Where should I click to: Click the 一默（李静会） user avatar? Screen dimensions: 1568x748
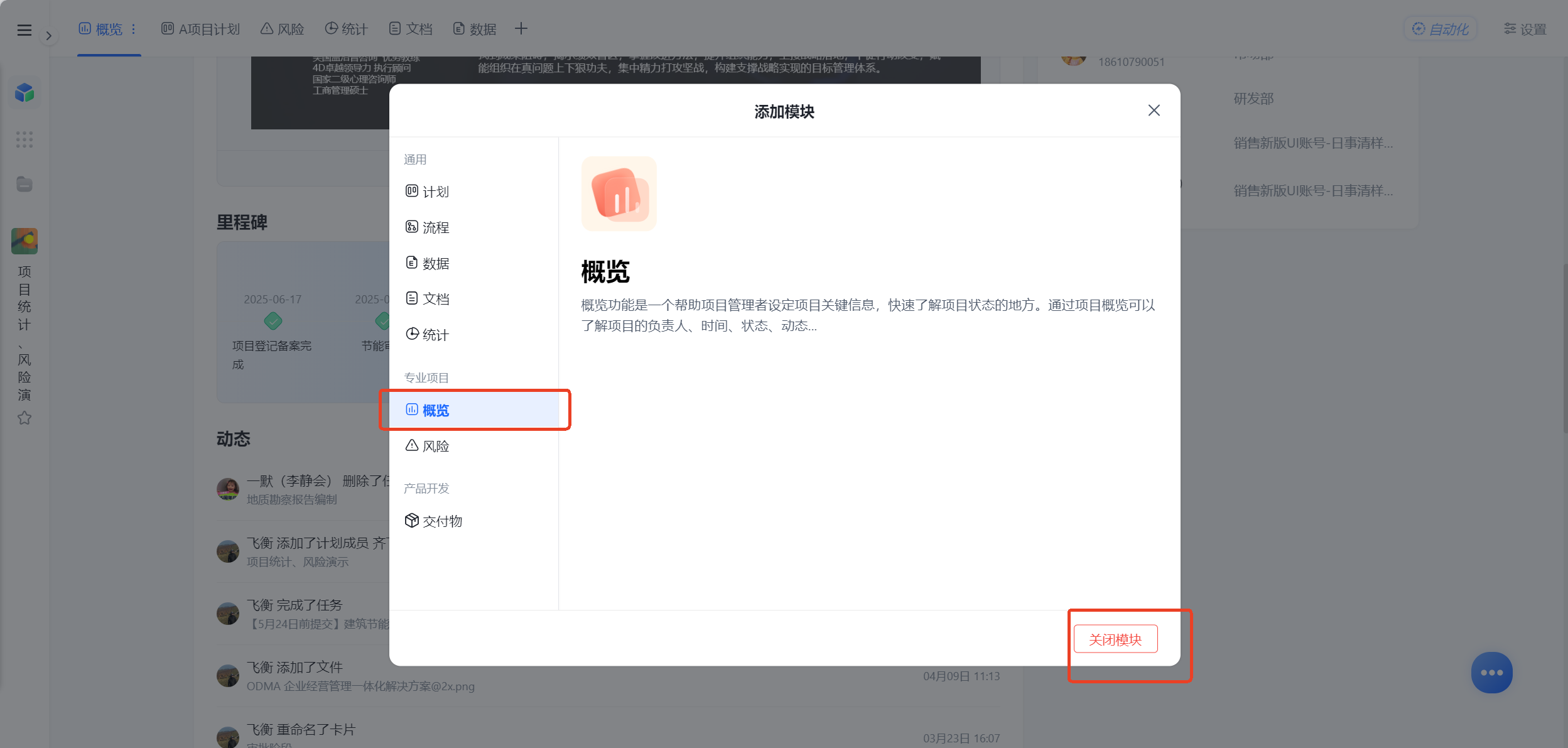point(227,489)
